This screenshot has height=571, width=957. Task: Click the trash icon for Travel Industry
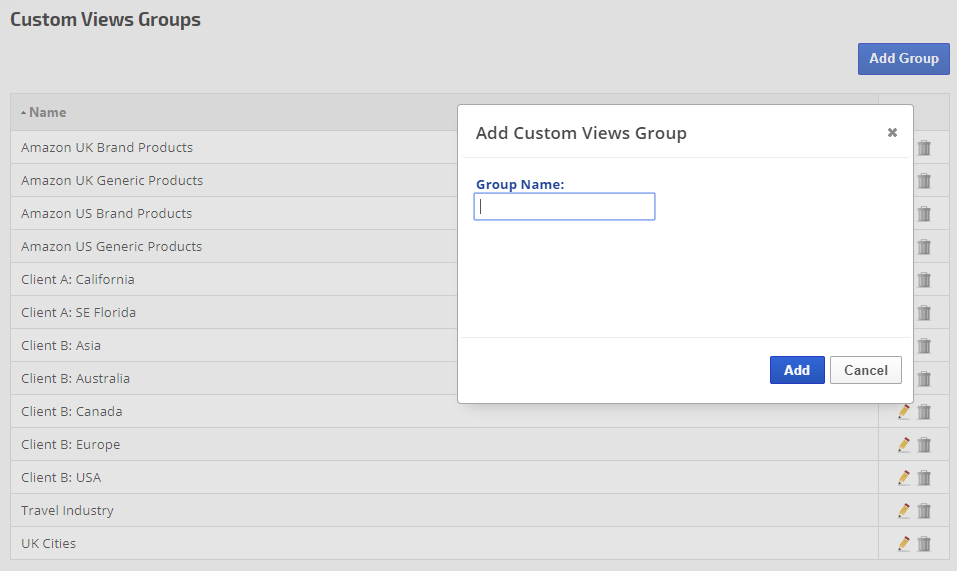click(924, 510)
